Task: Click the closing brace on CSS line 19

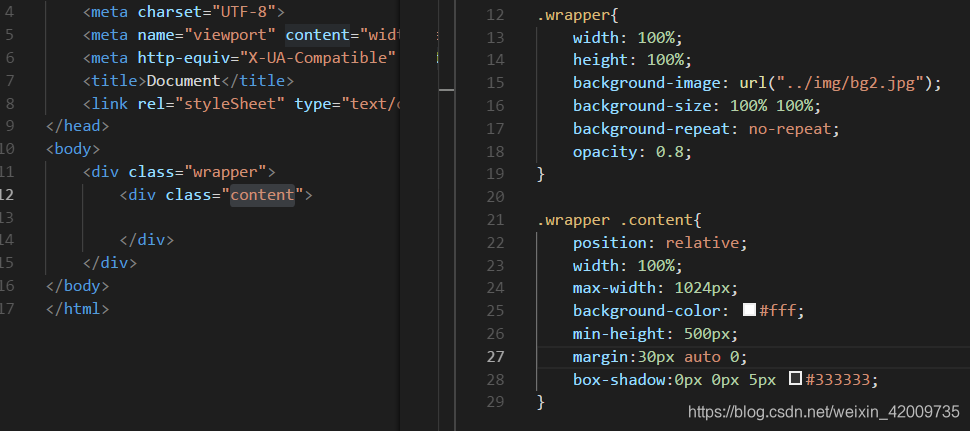Action: point(541,174)
